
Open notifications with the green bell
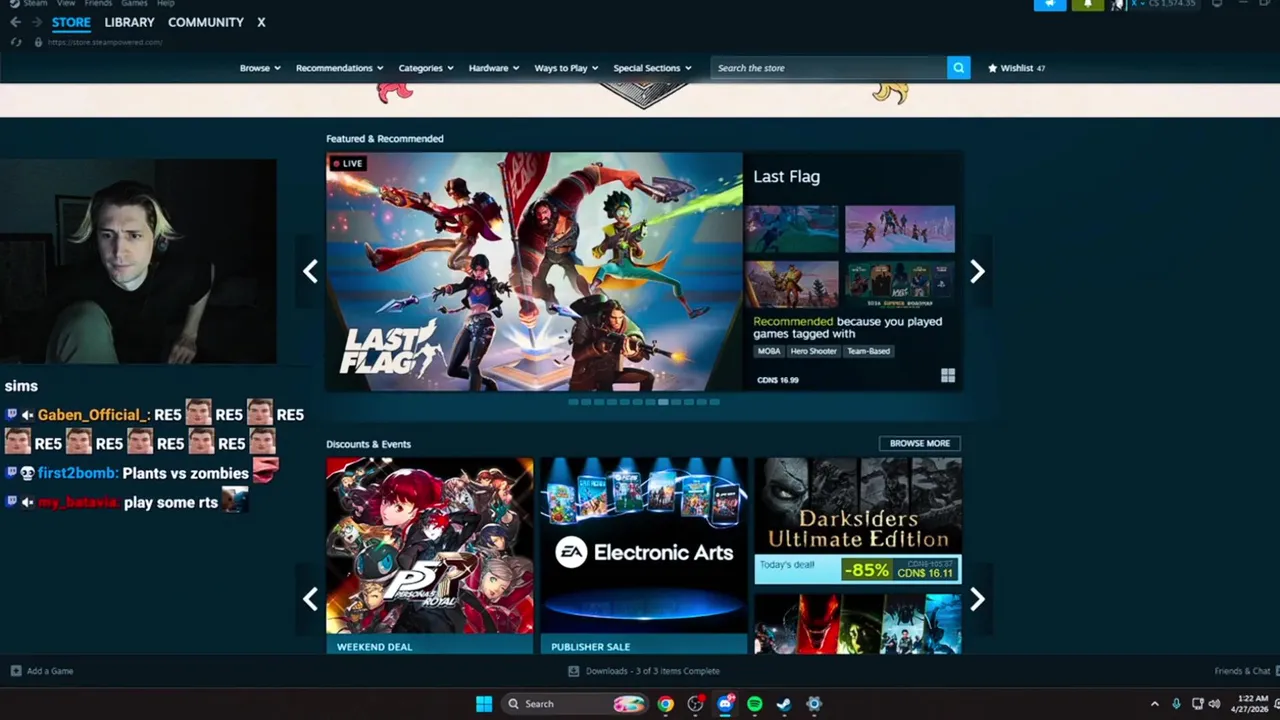click(x=1087, y=4)
